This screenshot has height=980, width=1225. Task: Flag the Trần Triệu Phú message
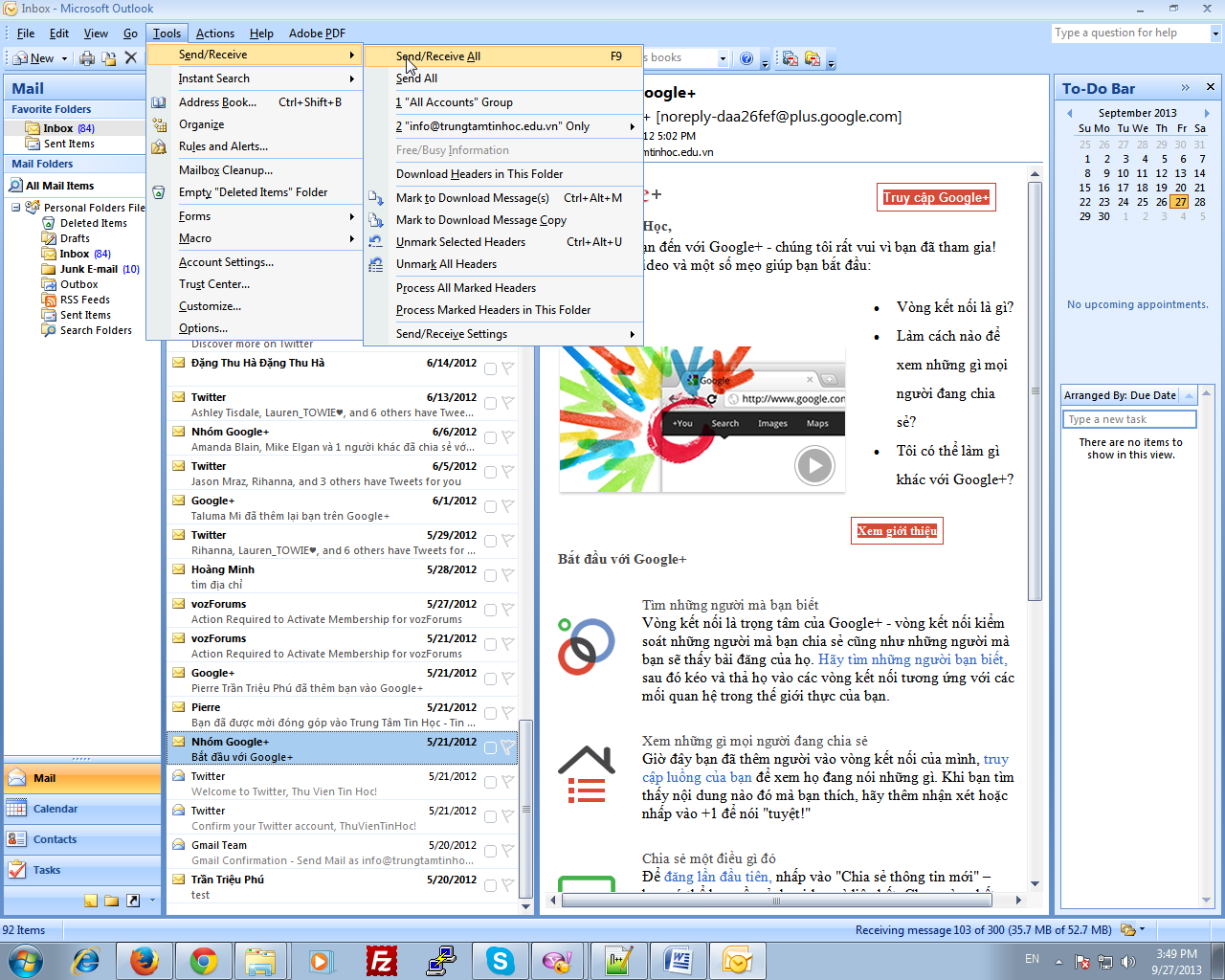click(x=507, y=885)
